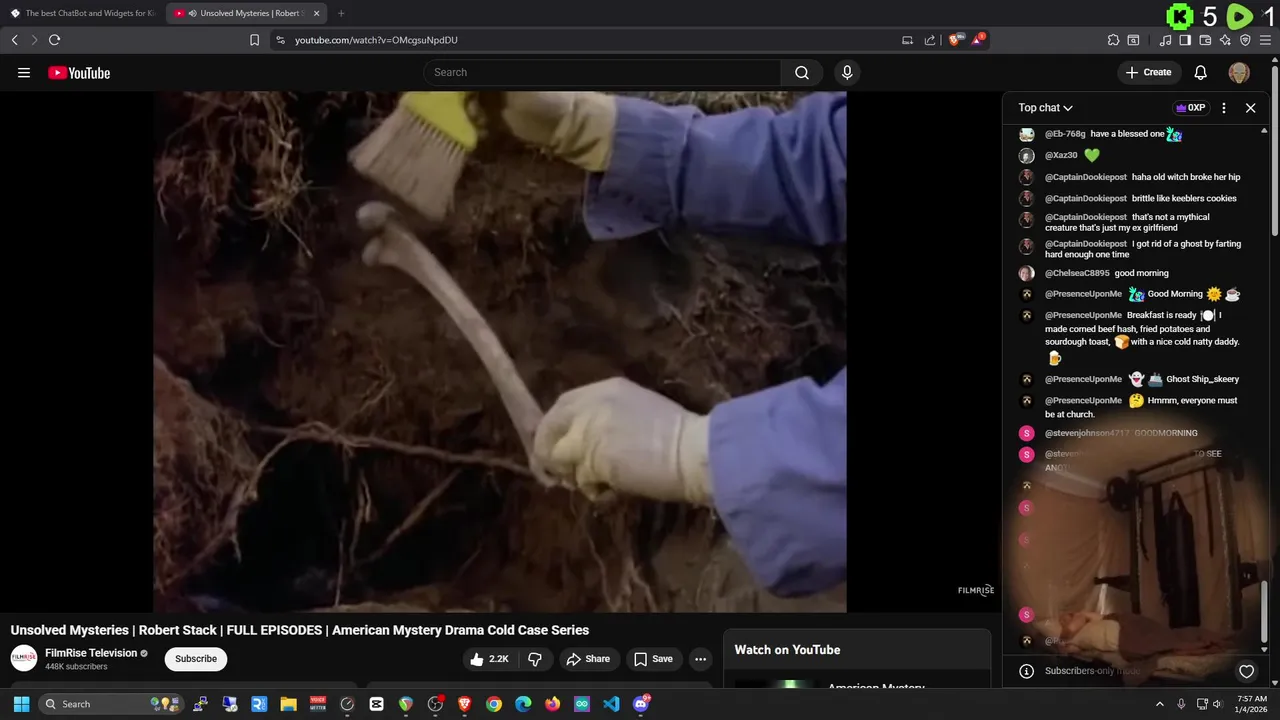Click the YouTube search input field
The height and width of the screenshot is (720, 1280).
[x=602, y=72]
